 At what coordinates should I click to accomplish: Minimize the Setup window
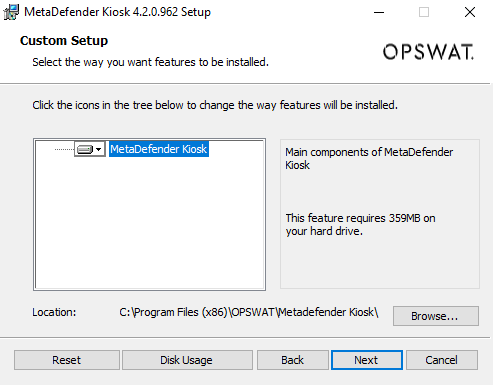point(379,12)
